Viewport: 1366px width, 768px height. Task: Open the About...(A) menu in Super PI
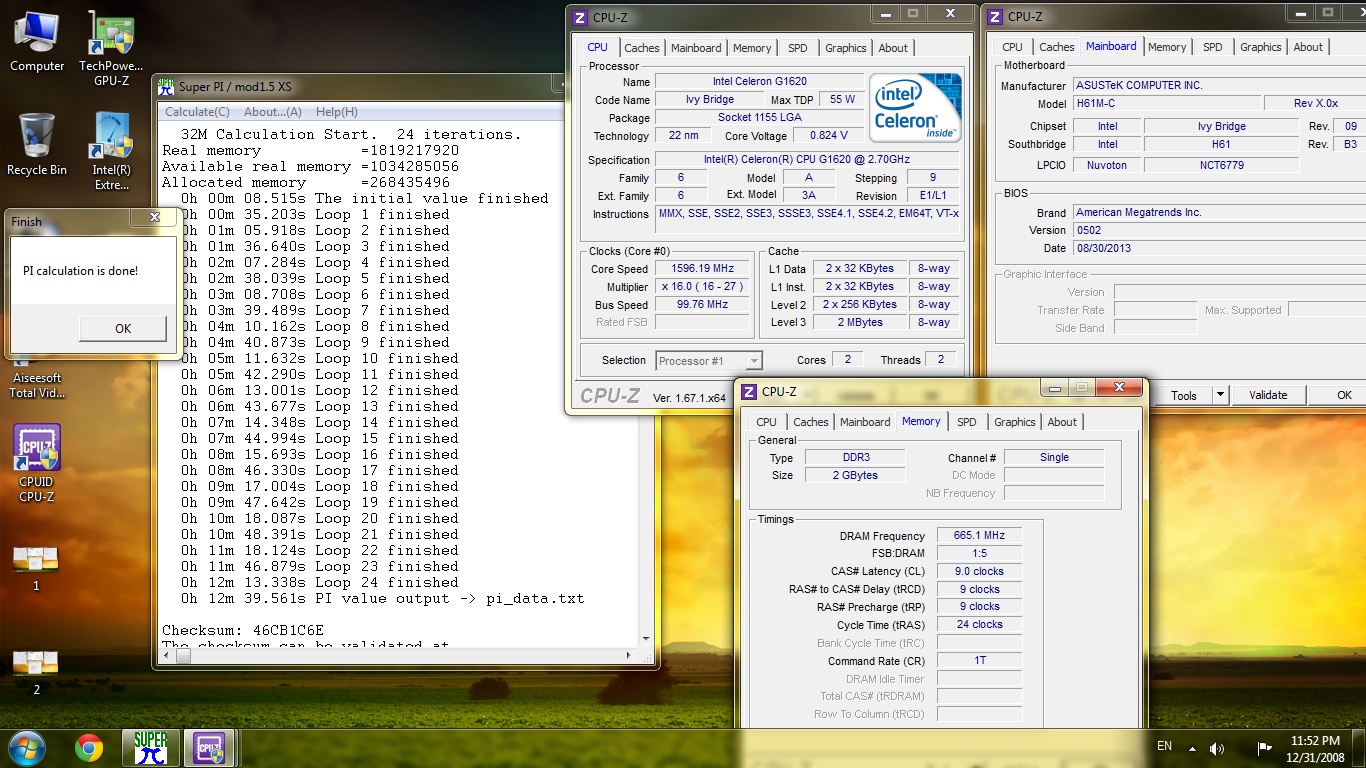point(273,112)
